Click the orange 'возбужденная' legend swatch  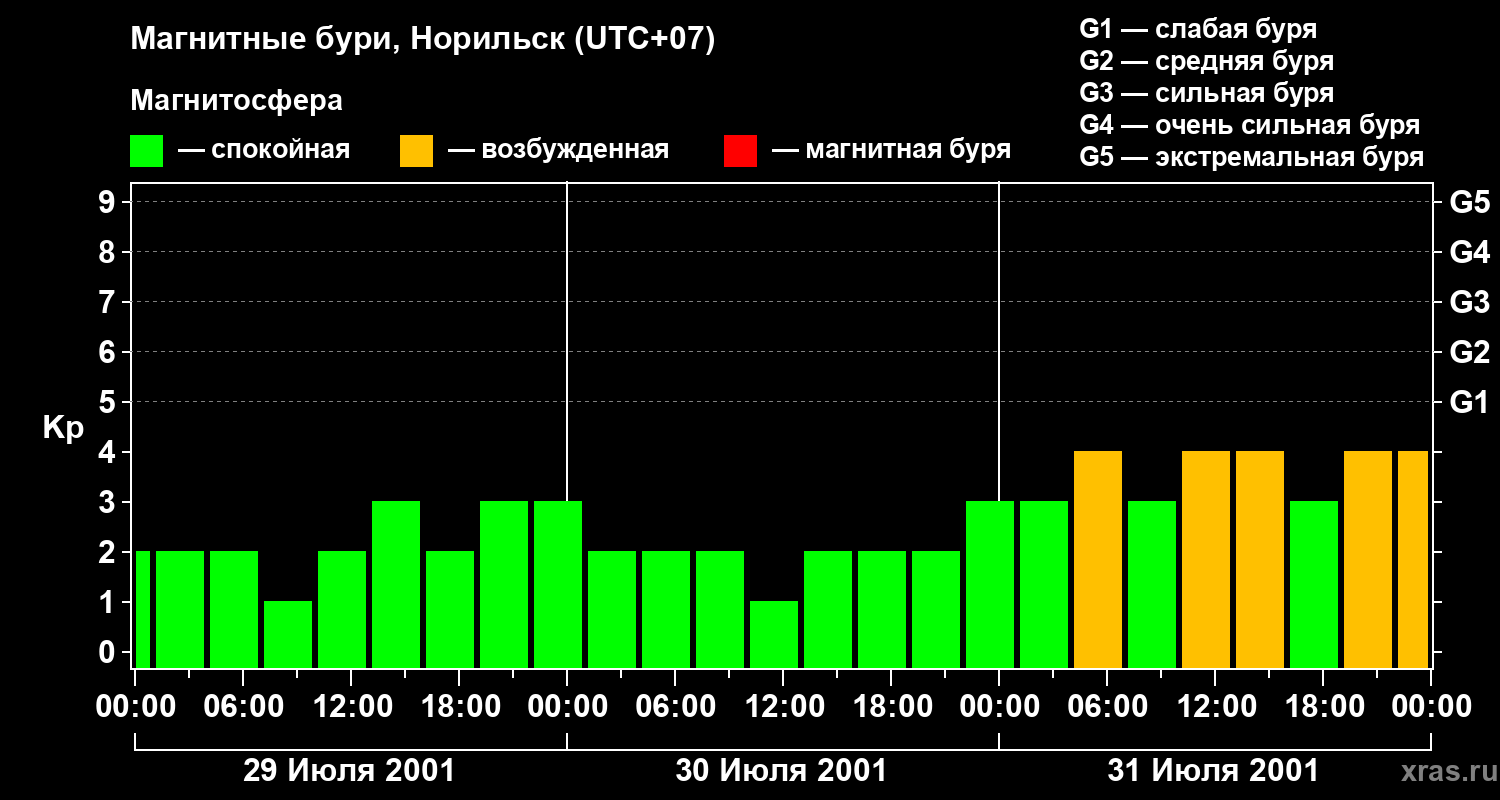point(416,151)
